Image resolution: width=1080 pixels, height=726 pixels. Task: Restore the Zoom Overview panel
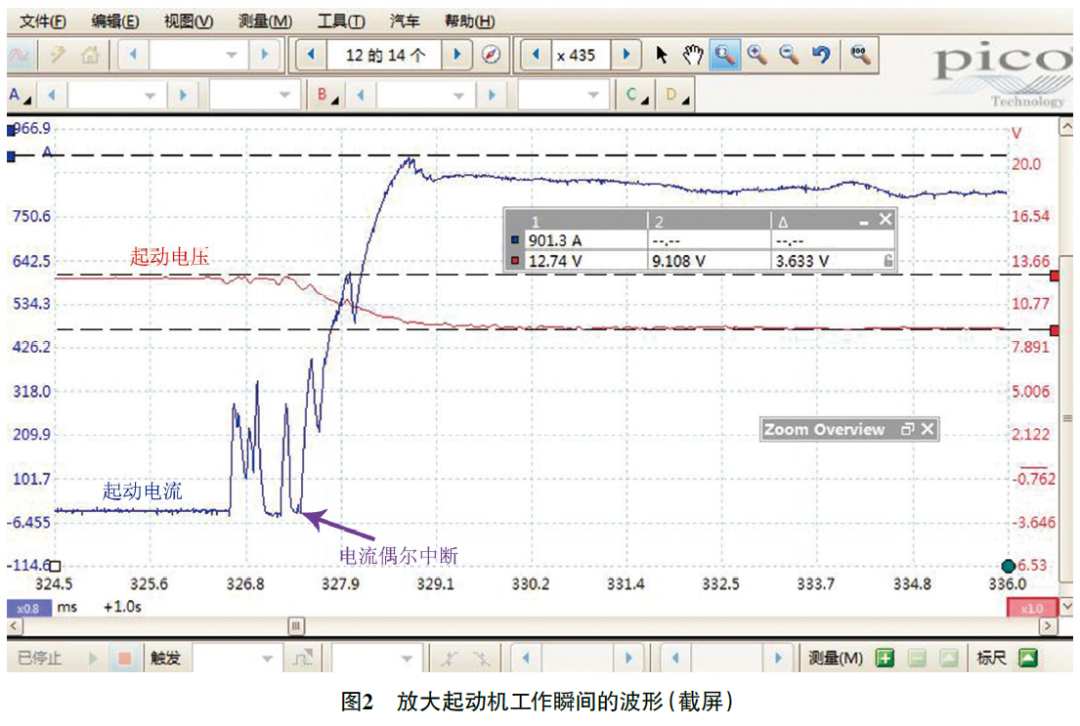click(907, 429)
